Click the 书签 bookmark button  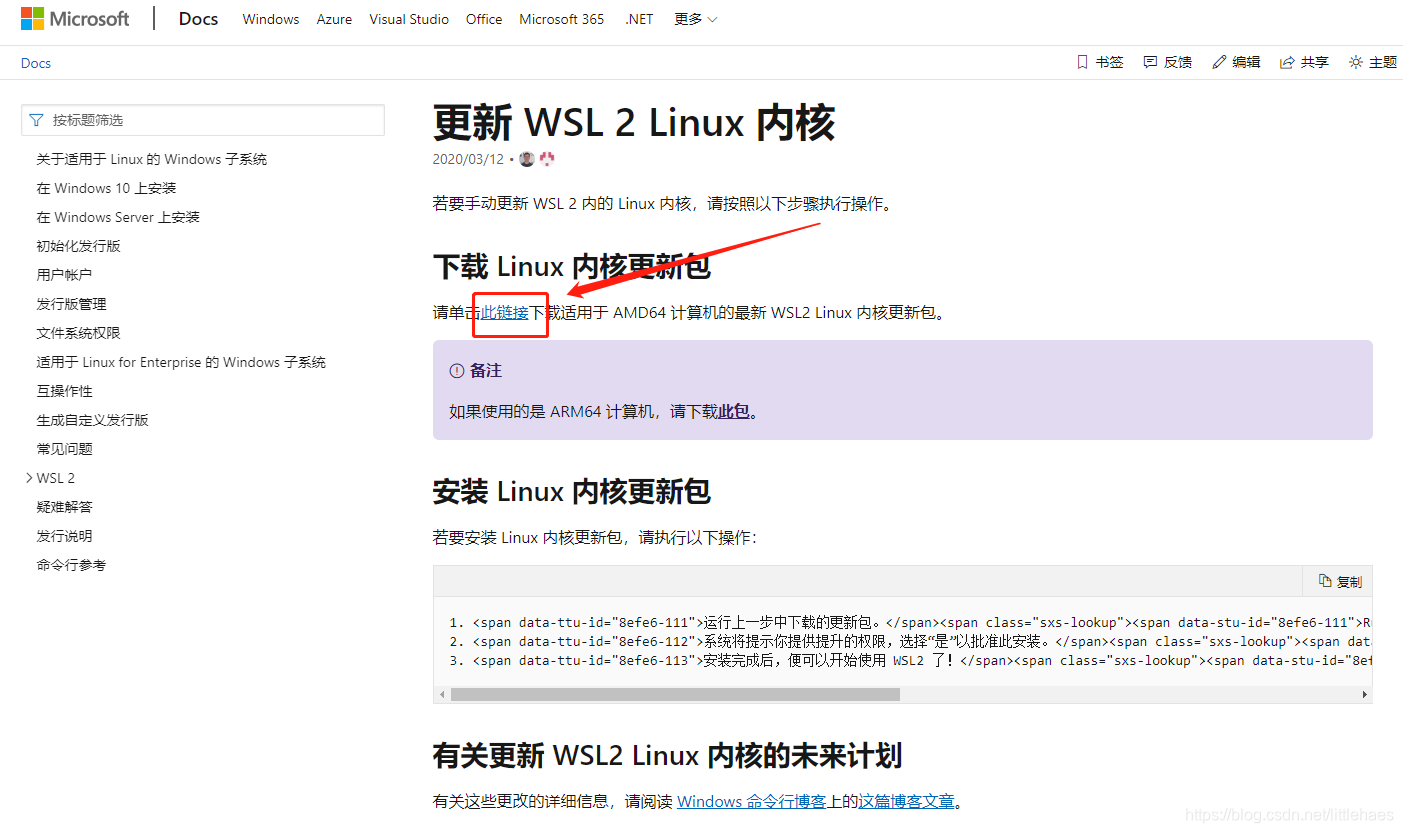1100,62
